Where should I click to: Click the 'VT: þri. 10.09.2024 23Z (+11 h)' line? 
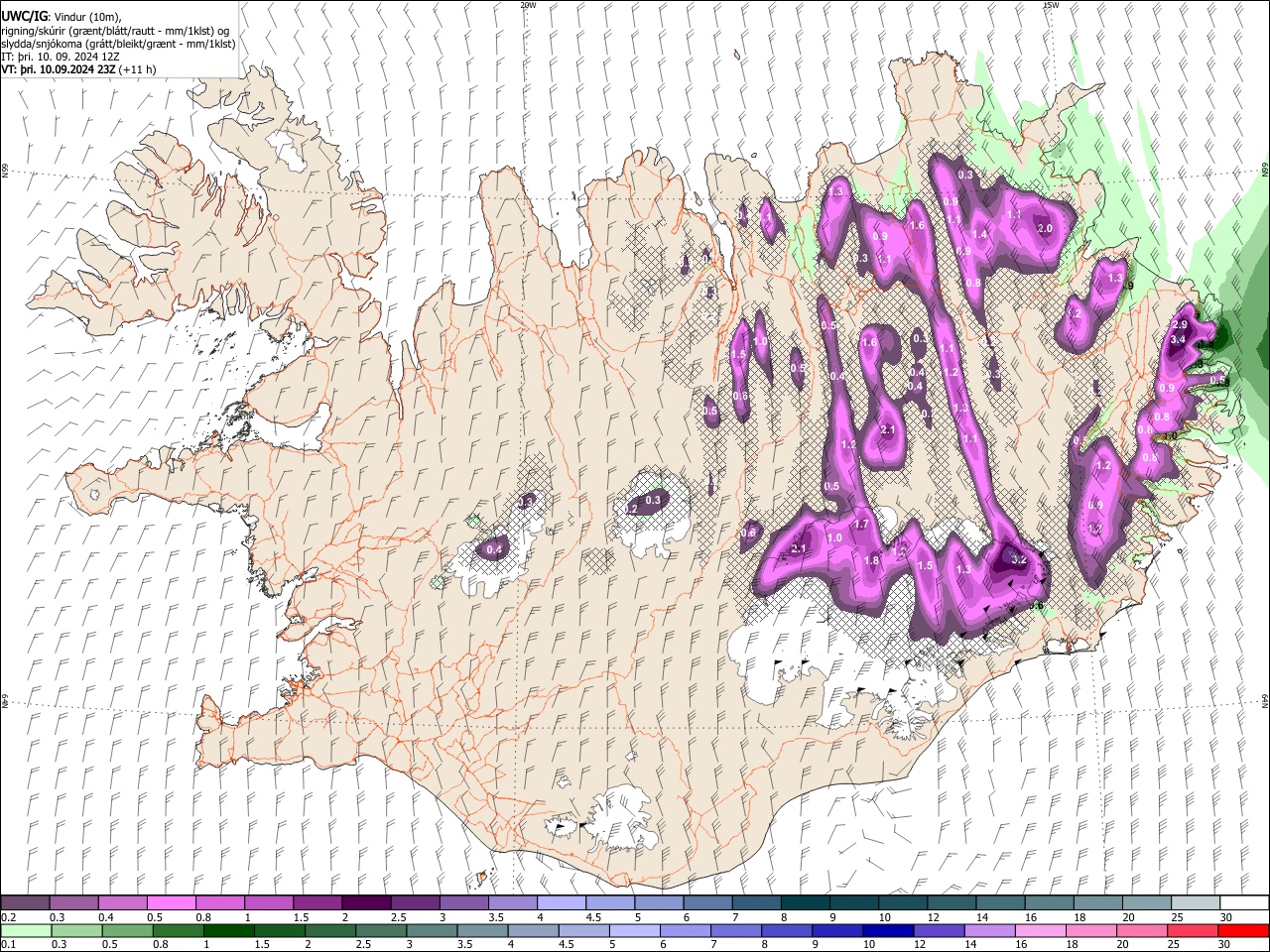pos(78,70)
